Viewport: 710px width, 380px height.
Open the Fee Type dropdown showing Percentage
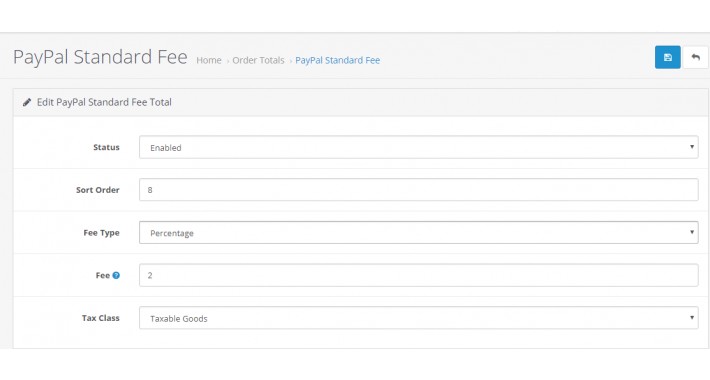[x=418, y=232]
